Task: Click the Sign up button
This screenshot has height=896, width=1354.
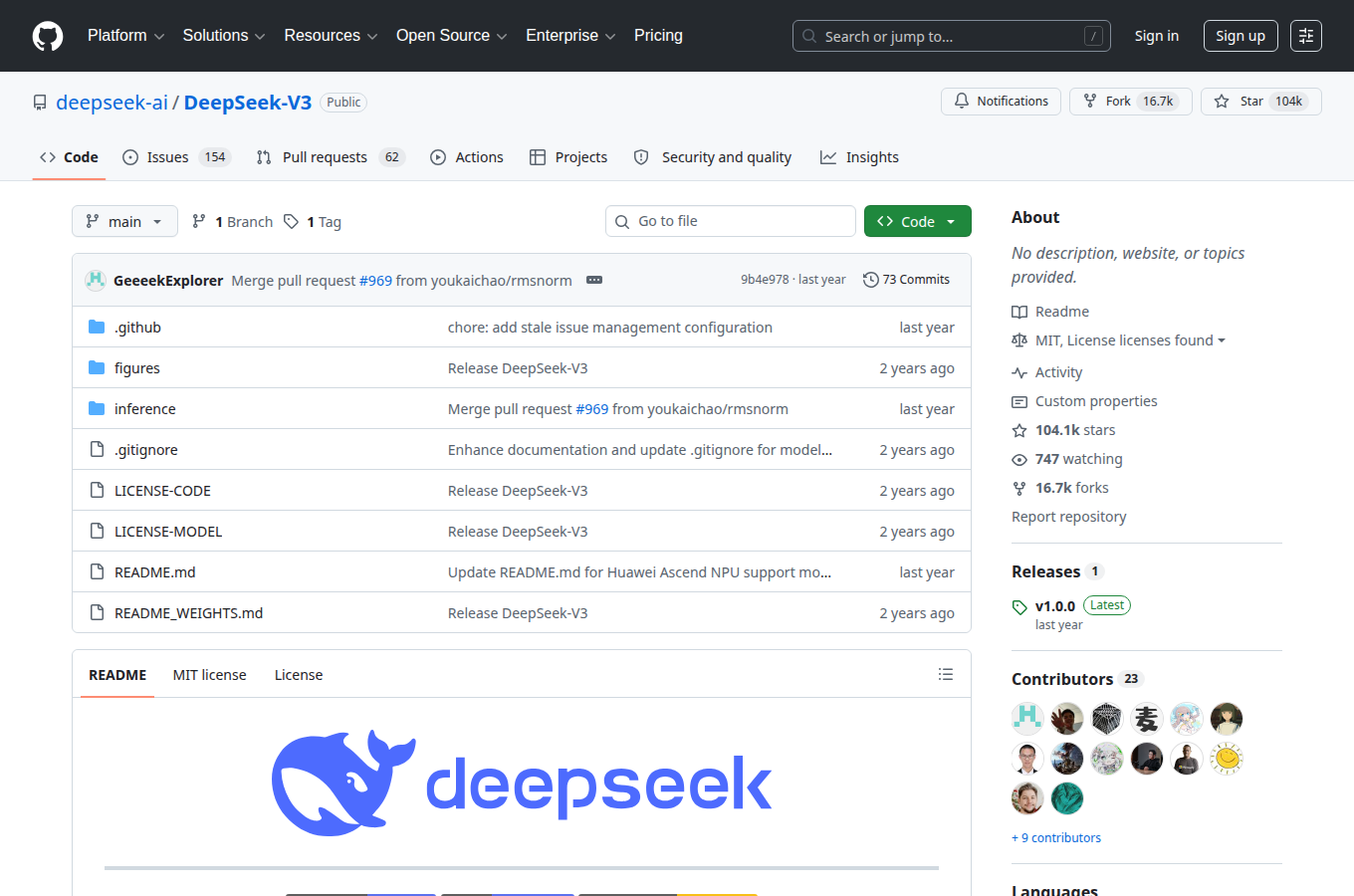Action: (x=1241, y=36)
